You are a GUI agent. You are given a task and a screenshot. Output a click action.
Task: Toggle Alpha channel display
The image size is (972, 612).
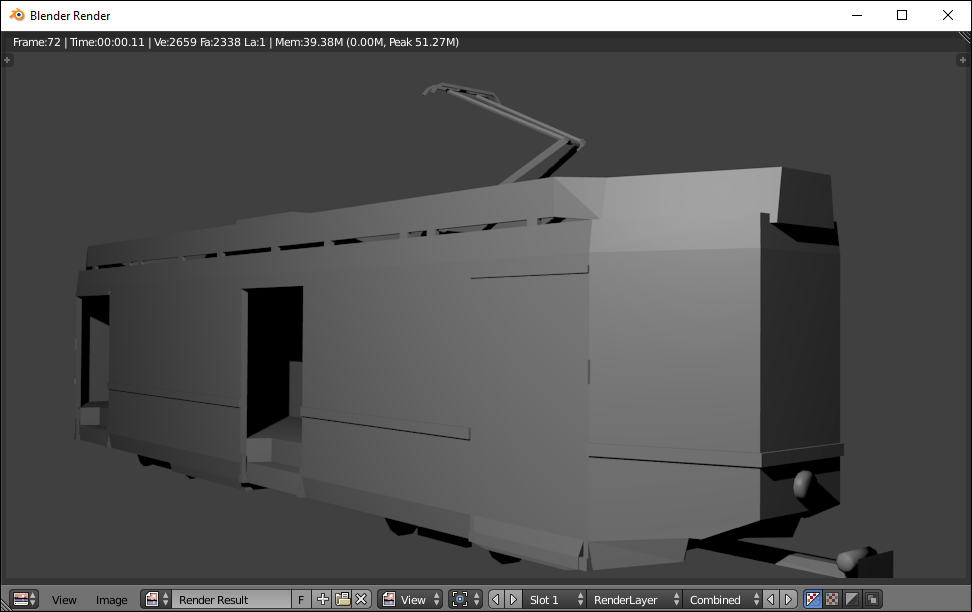852,600
